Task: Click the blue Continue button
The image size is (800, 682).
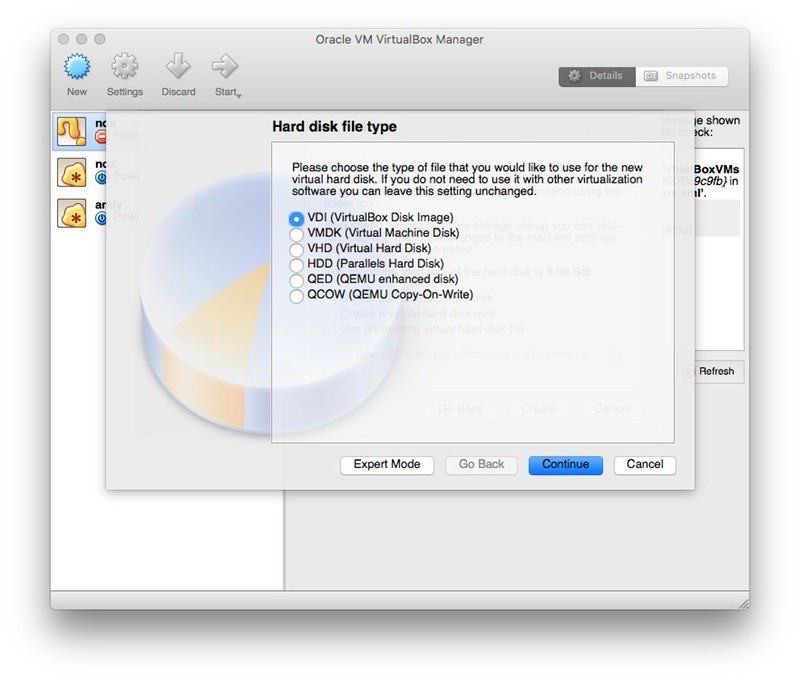Action: tap(565, 465)
